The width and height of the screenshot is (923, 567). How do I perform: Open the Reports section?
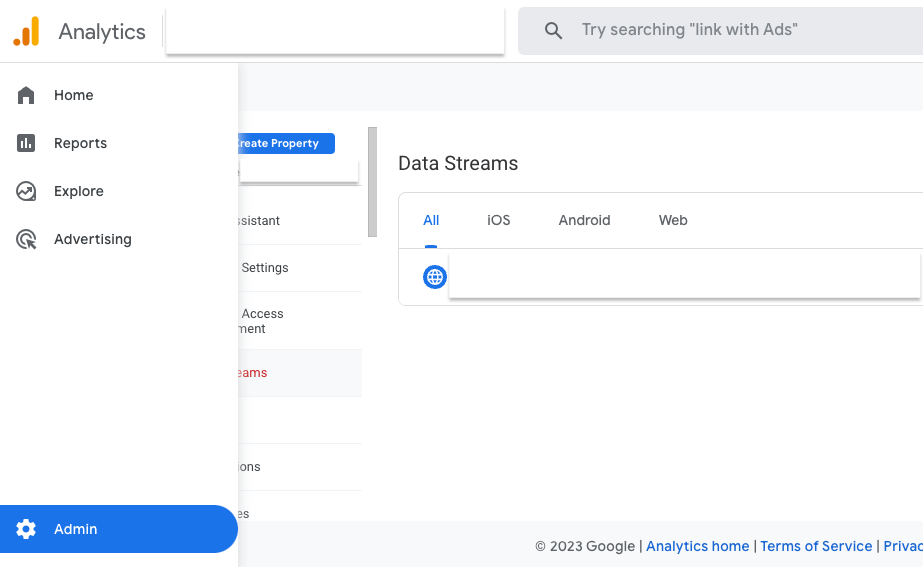pyautogui.click(x=80, y=143)
